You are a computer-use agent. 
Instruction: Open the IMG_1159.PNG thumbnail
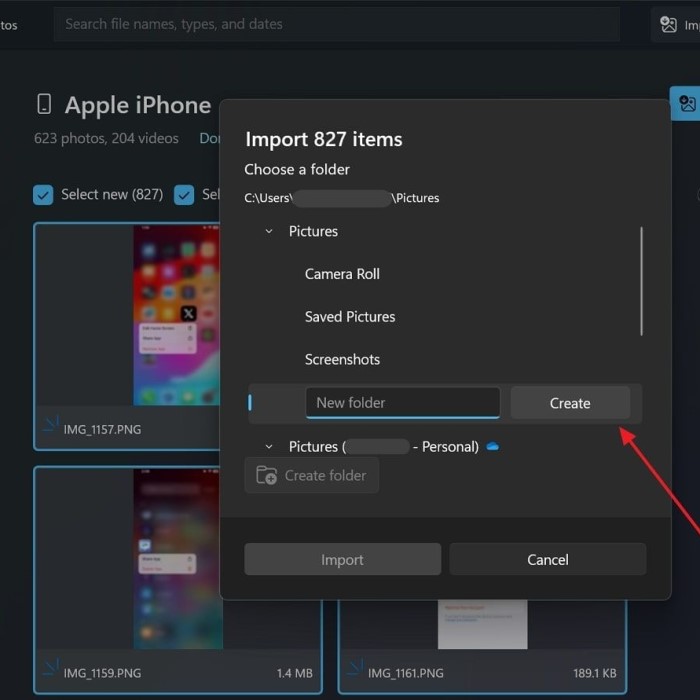178,558
